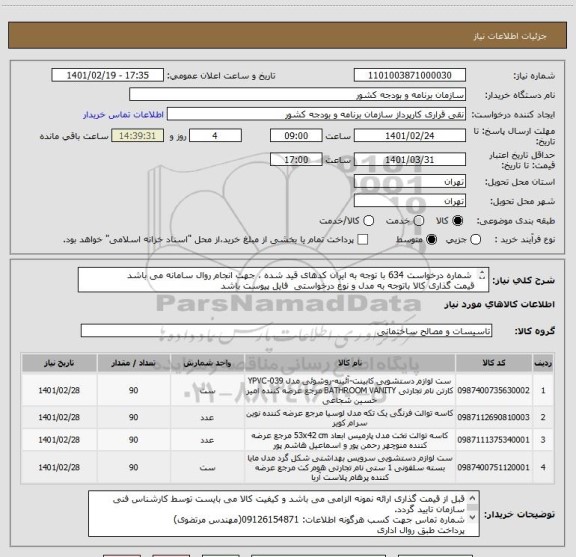Click the BATHROOM VANITY item name cell
The width and height of the screenshot is (576, 557).
[350, 390]
